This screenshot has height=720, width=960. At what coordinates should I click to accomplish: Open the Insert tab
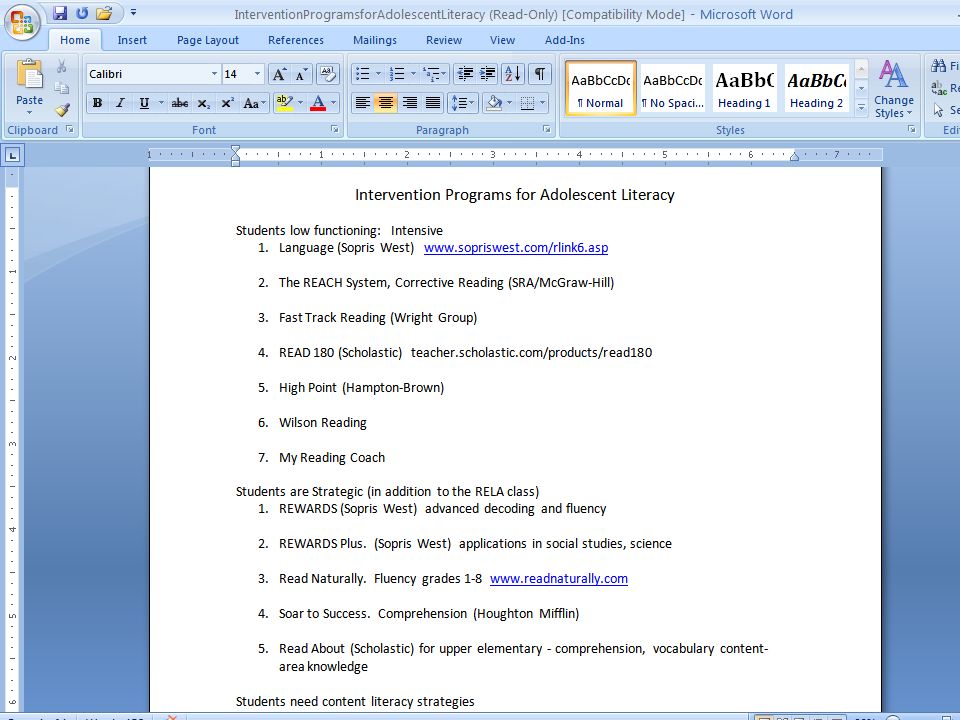tap(132, 40)
